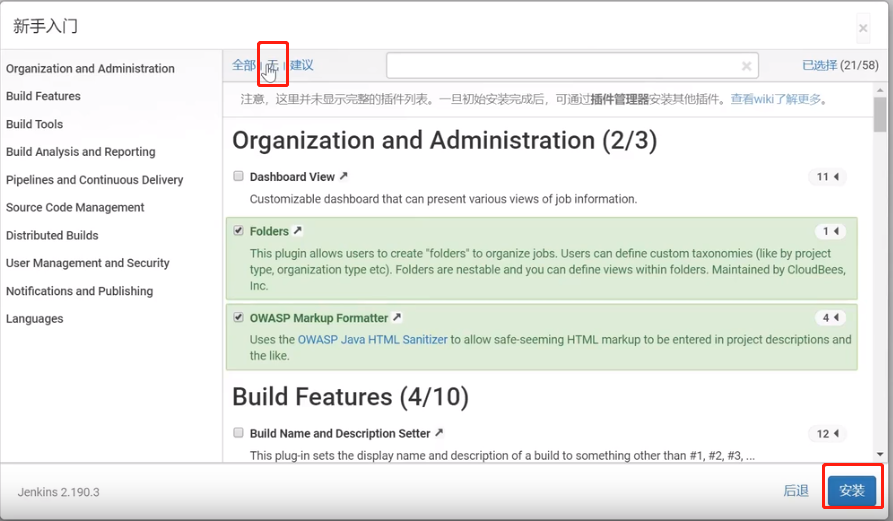Click the Dashboard View plugin name
The width and height of the screenshot is (893, 521).
[x=292, y=177]
